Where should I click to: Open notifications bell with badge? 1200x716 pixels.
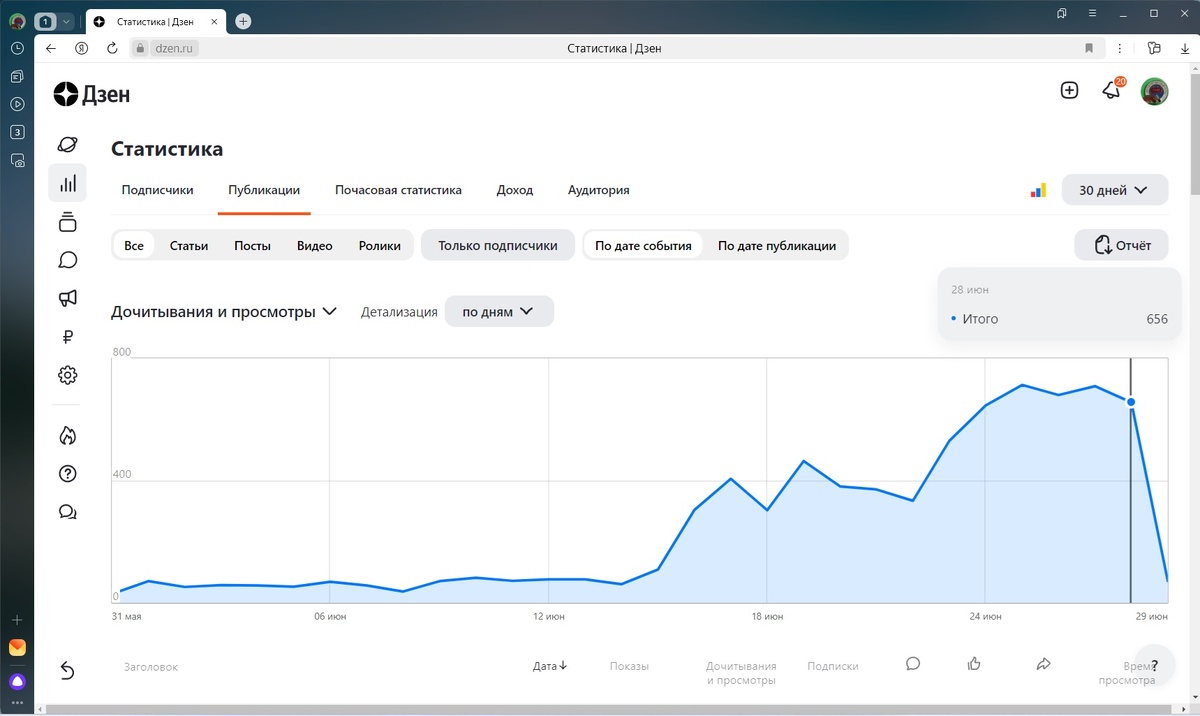pos(1111,90)
